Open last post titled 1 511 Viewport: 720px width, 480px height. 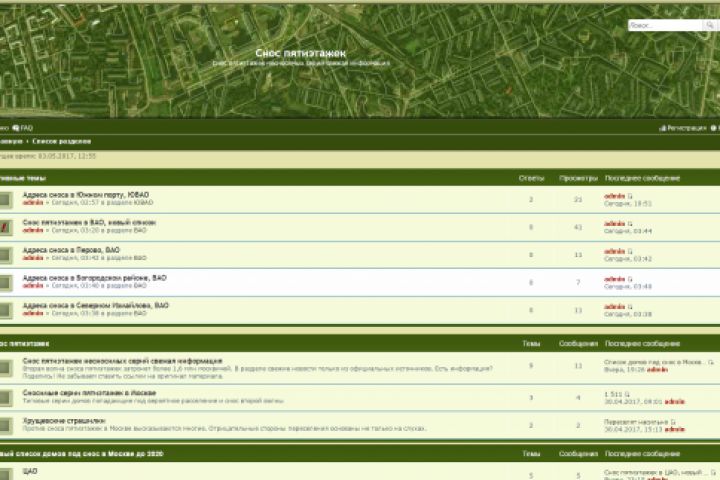[613, 395]
